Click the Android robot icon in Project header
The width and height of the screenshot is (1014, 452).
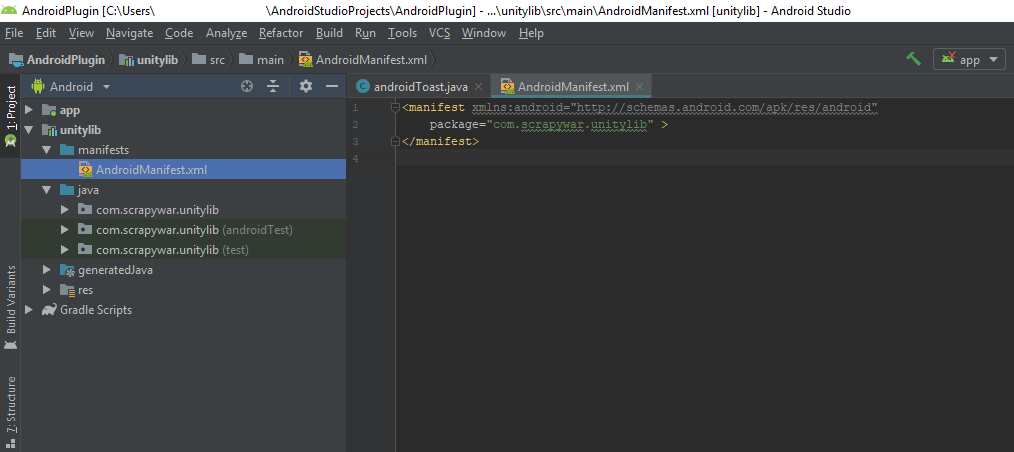pos(38,86)
